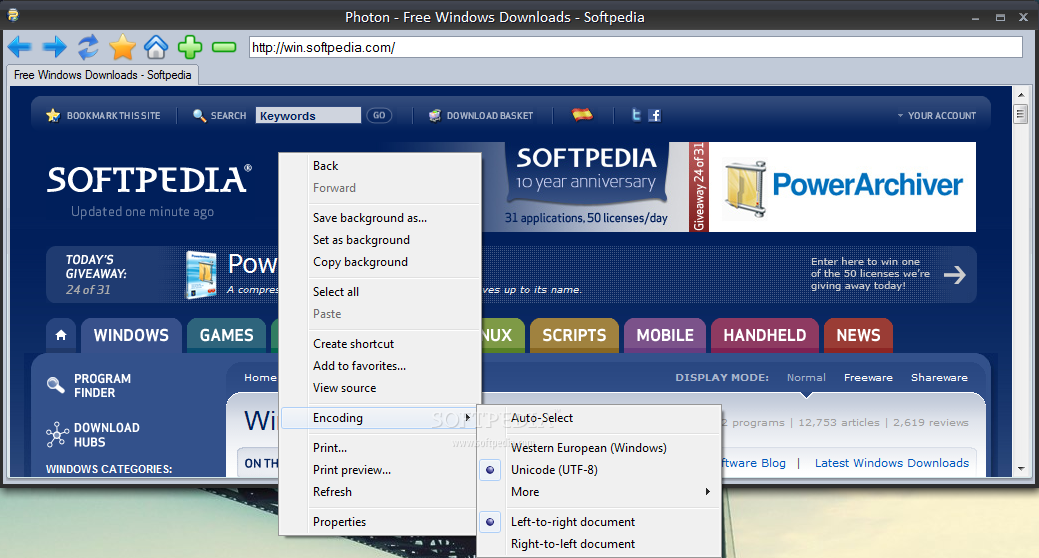Click the Photon app icon in title bar

[13, 15]
